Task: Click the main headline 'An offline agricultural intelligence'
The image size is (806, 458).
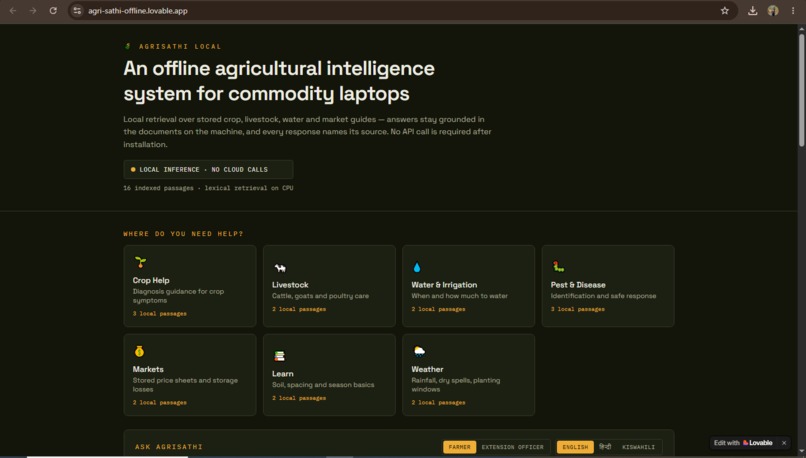Action: click(x=279, y=68)
